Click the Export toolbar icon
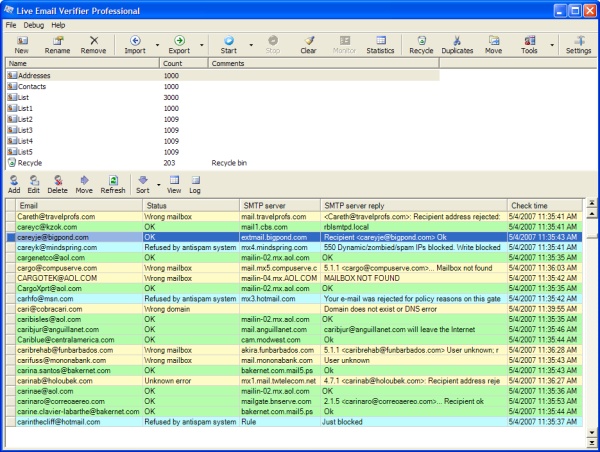 (179, 45)
